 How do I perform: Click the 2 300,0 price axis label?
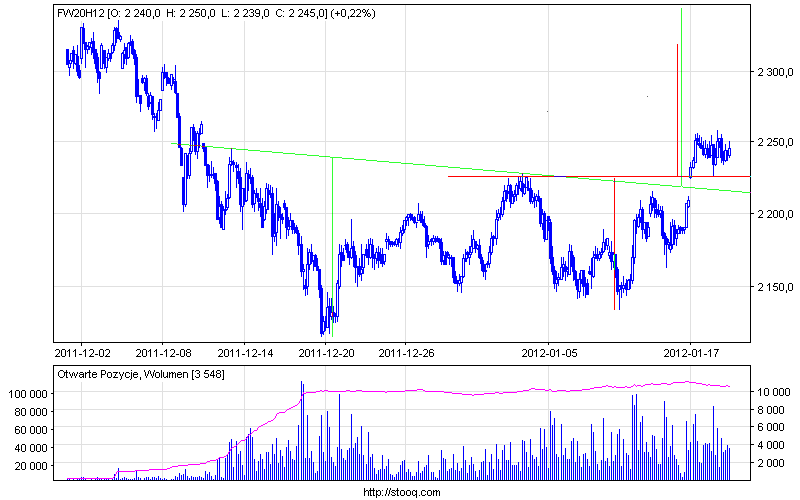coord(776,72)
